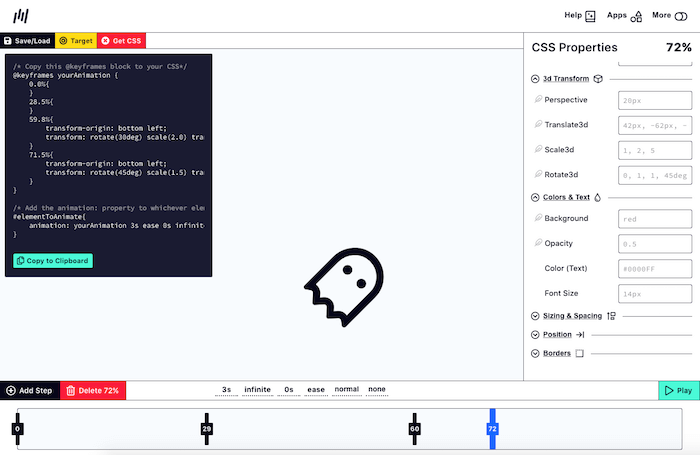Click the feather icon beside Rotate3d
Viewport: 700px width, 455px height.
[537, 175]
